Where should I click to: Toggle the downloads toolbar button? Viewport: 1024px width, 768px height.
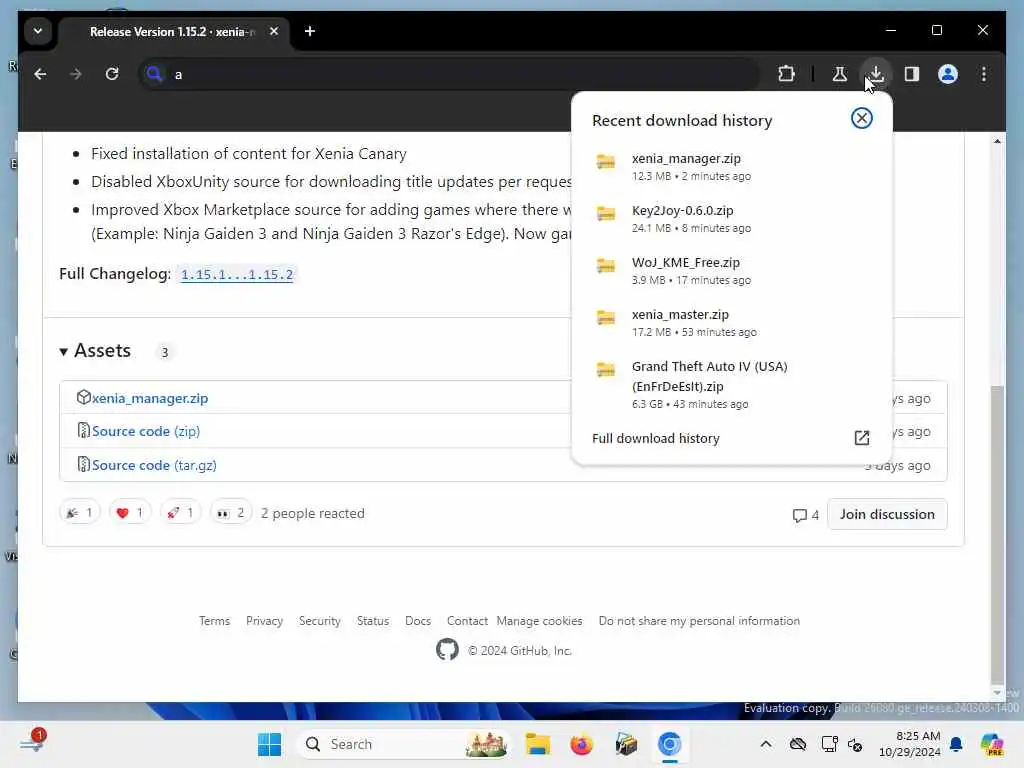pyautogui.click(x=876, y=74)
